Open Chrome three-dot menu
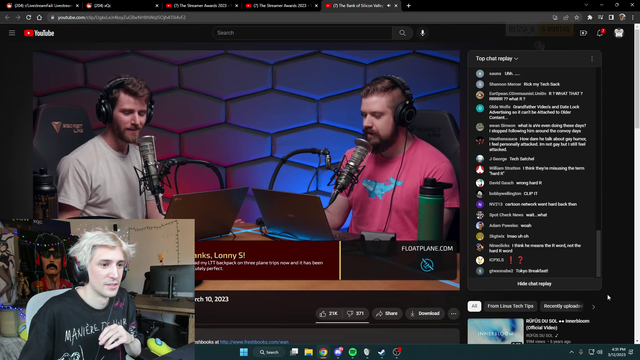Image resolution: width=640 pixels, height=360 pixels. tap(633, 18)
